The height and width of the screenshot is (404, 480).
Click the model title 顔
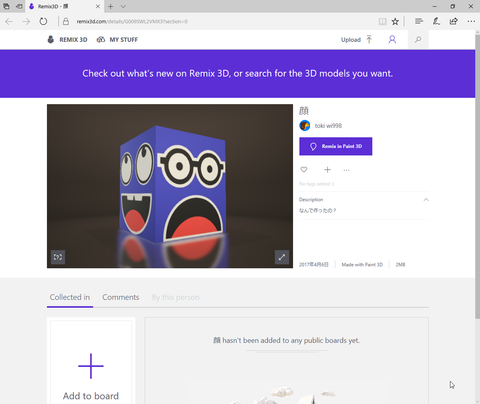(304, 111)
